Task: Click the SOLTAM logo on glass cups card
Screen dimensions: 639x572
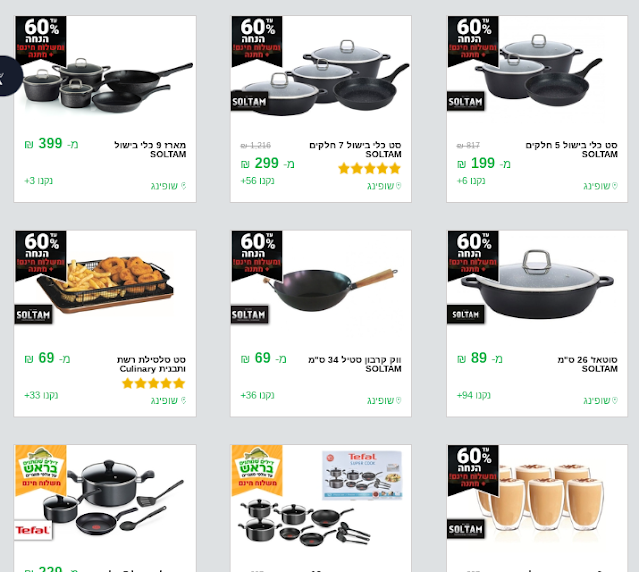Action: click(x=465, y=529)
